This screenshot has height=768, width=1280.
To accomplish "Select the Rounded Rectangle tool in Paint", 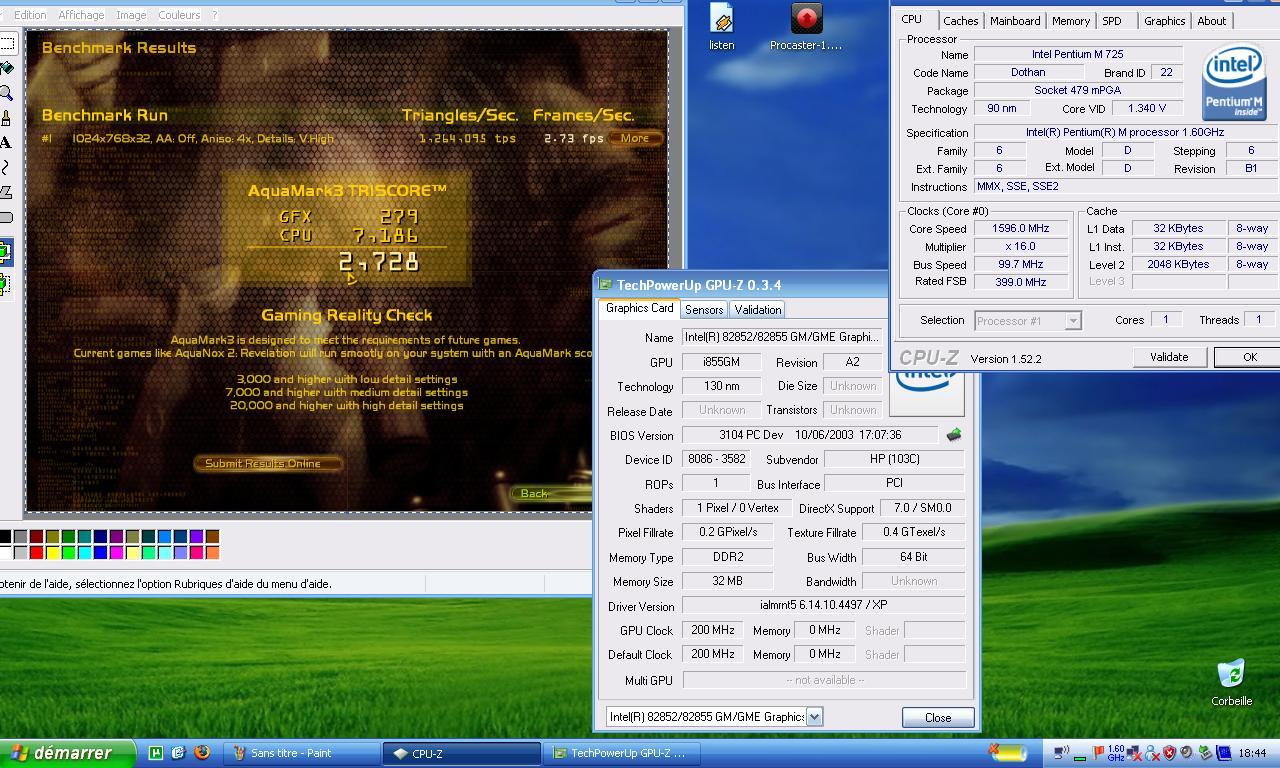I will tap(7, 218).
